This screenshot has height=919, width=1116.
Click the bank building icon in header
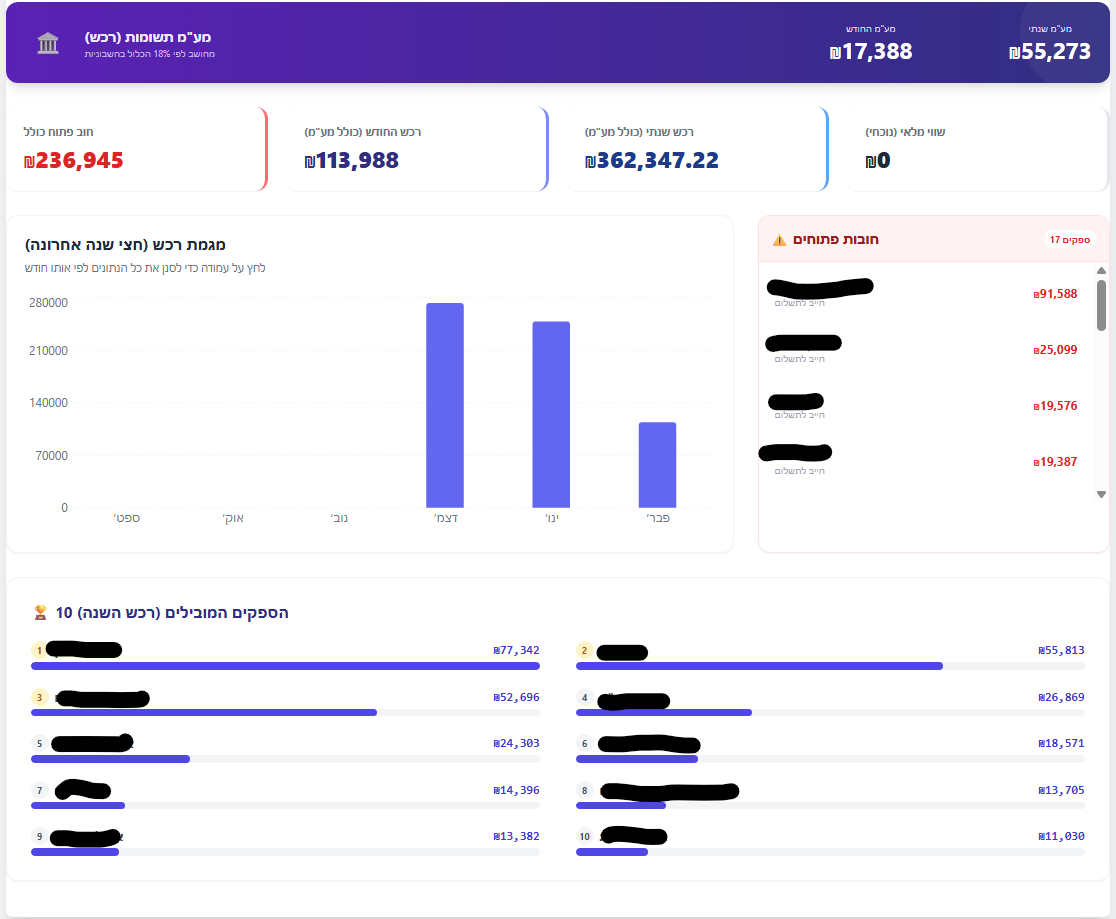pos(48,43)
